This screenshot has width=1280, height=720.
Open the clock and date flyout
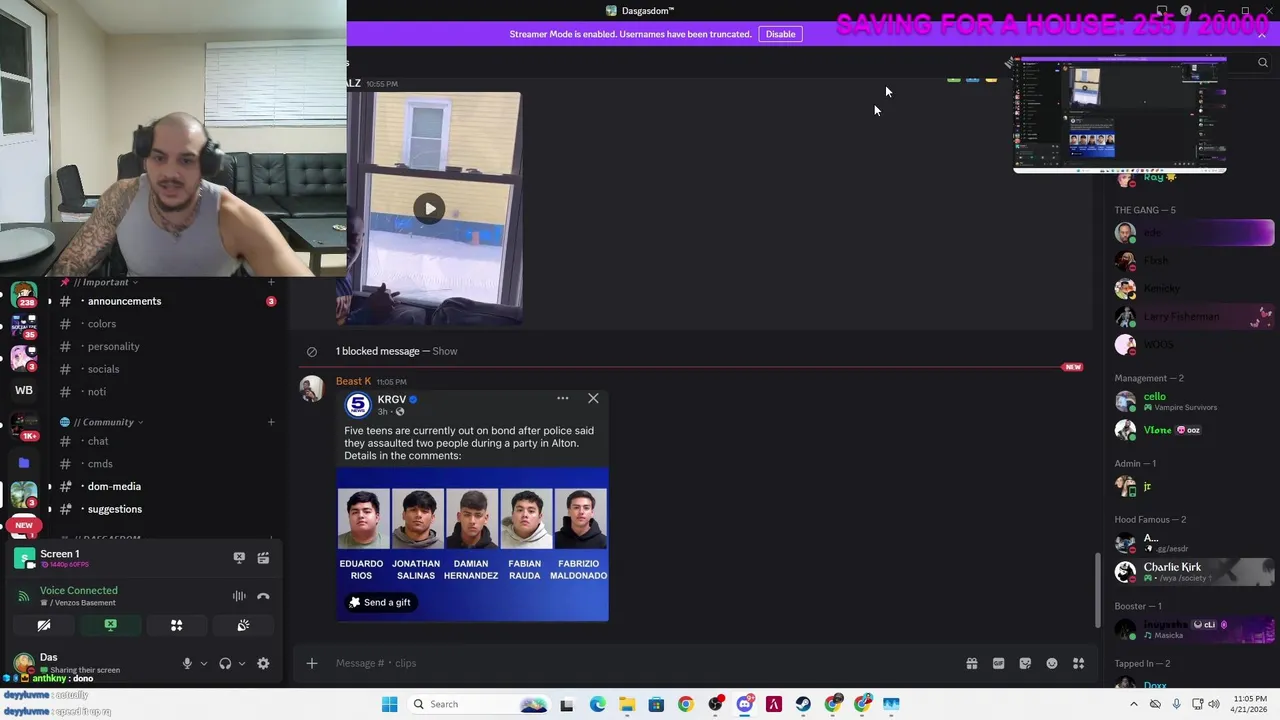coord(1250,704)
